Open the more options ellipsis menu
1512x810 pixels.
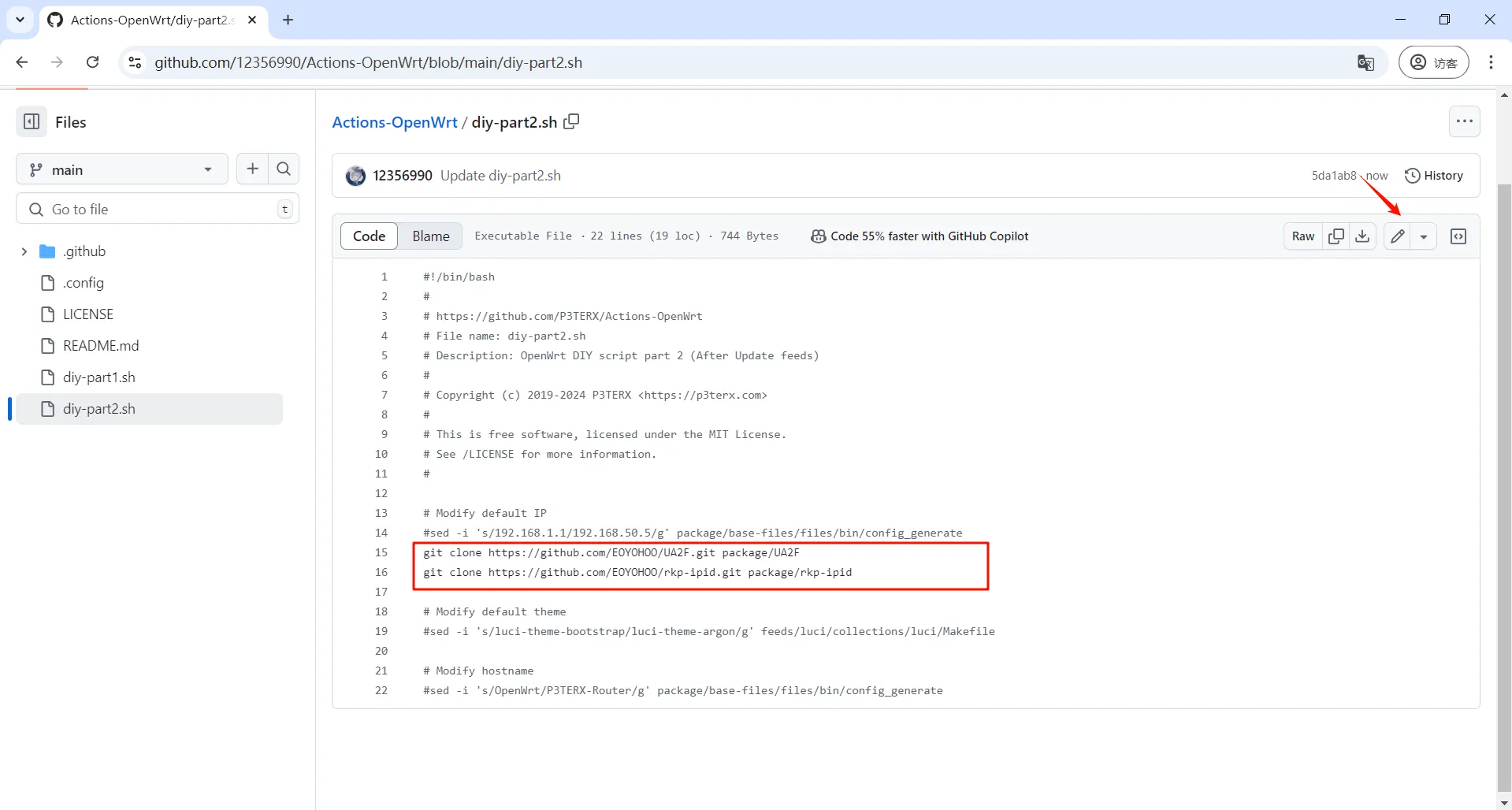(1465, 121)
